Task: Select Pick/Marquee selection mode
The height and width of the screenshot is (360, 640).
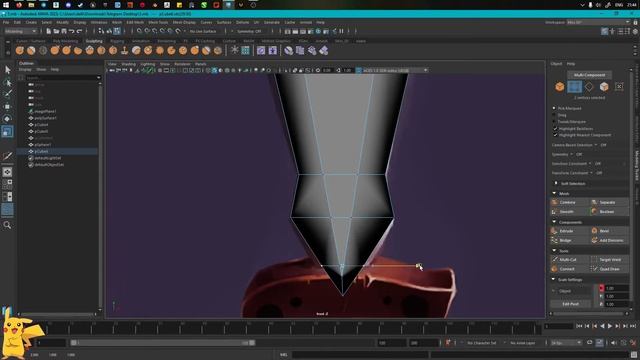Action: tap(554, 108)
